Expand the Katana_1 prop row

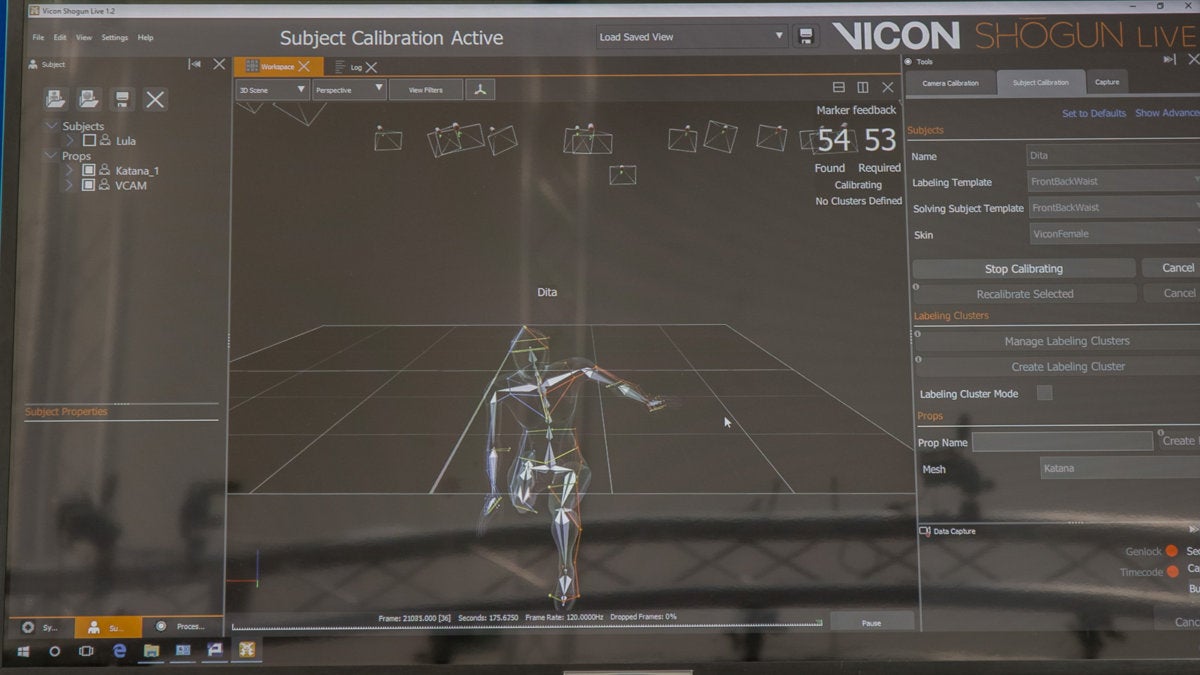tap(69, 170)
